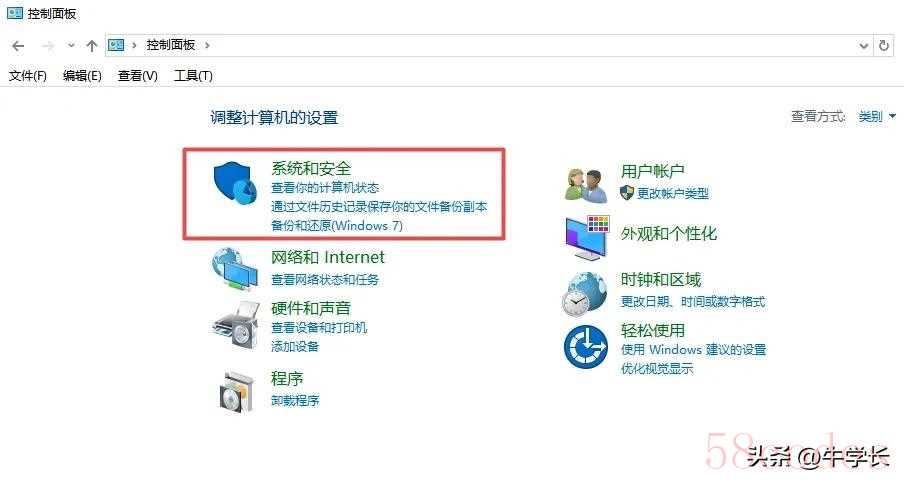Click the Clock and Region globe icon

(584, 294)
